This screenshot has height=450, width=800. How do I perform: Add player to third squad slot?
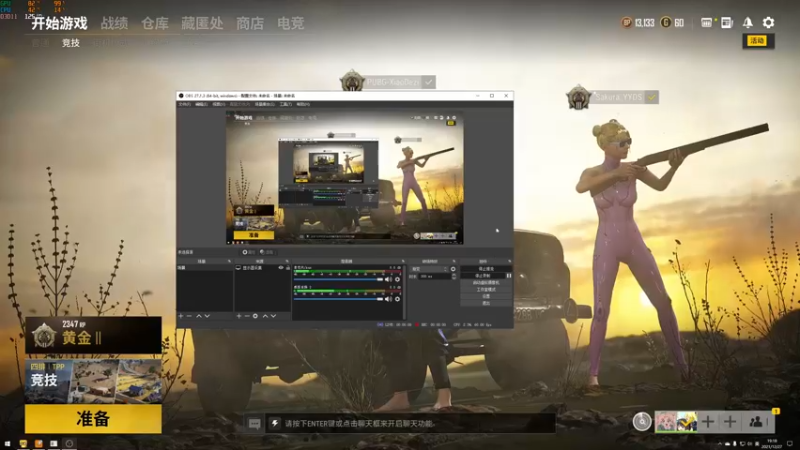click(x=708, y=421)
